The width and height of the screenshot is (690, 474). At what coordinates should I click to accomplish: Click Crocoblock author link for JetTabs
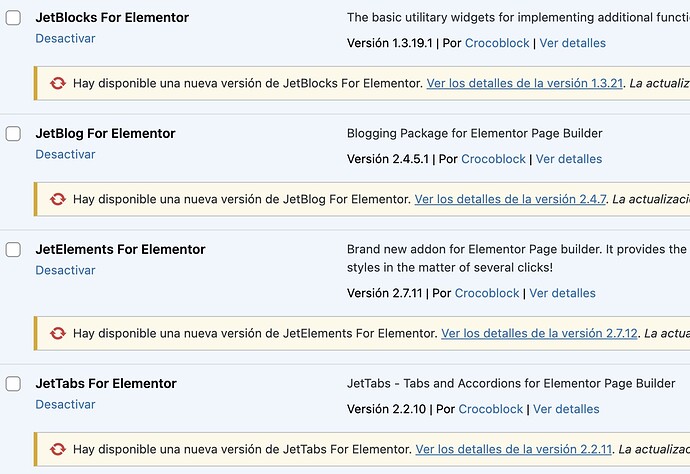(491, 409)
